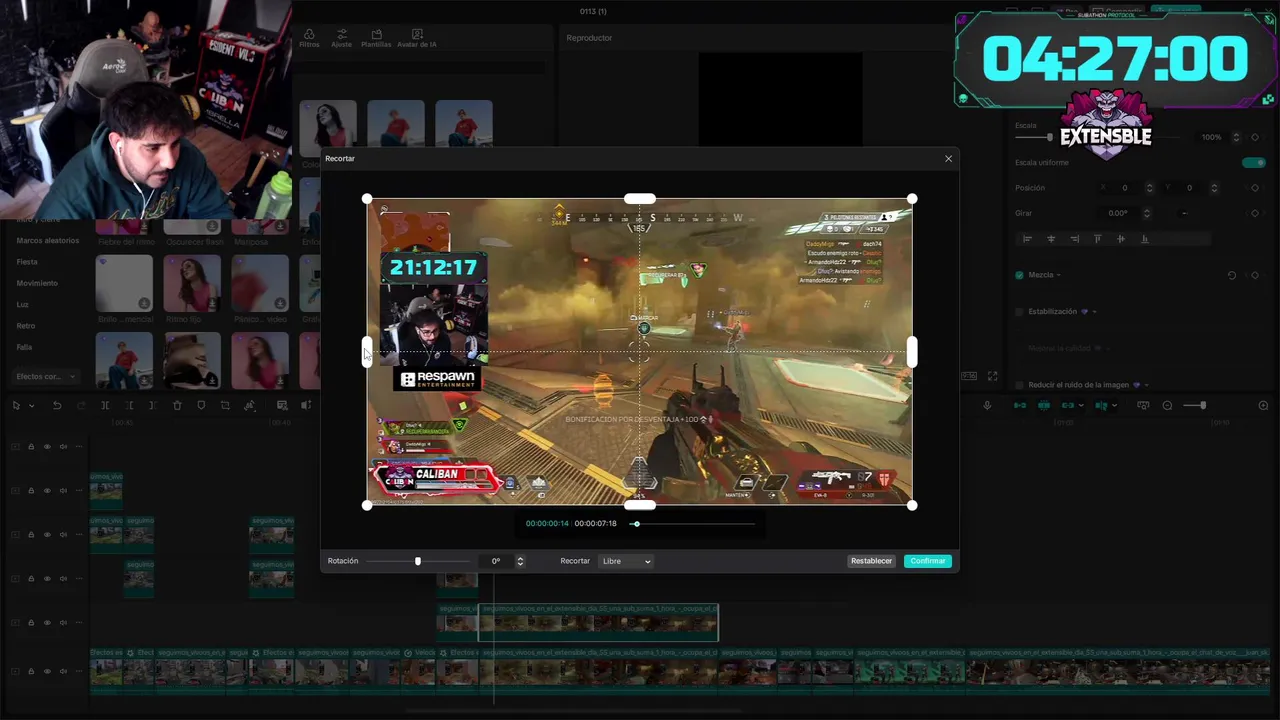This screenshot has width=1280, height=720.
Task: Mute the topmost empty timeline track
Action: (63, 446)
